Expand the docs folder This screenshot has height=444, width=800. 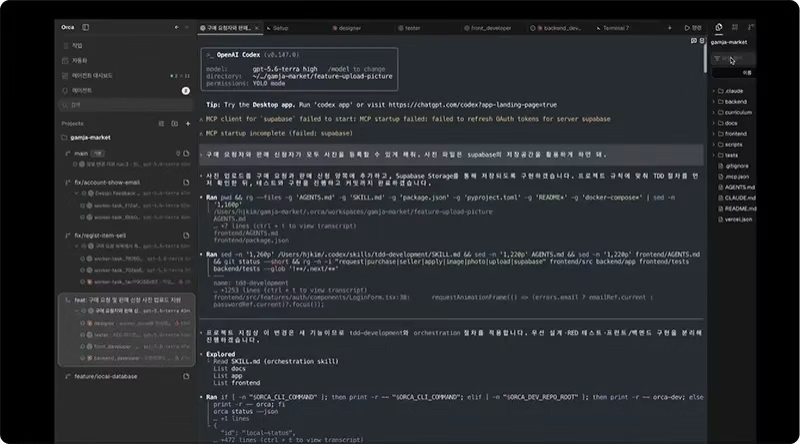[733, 123]
